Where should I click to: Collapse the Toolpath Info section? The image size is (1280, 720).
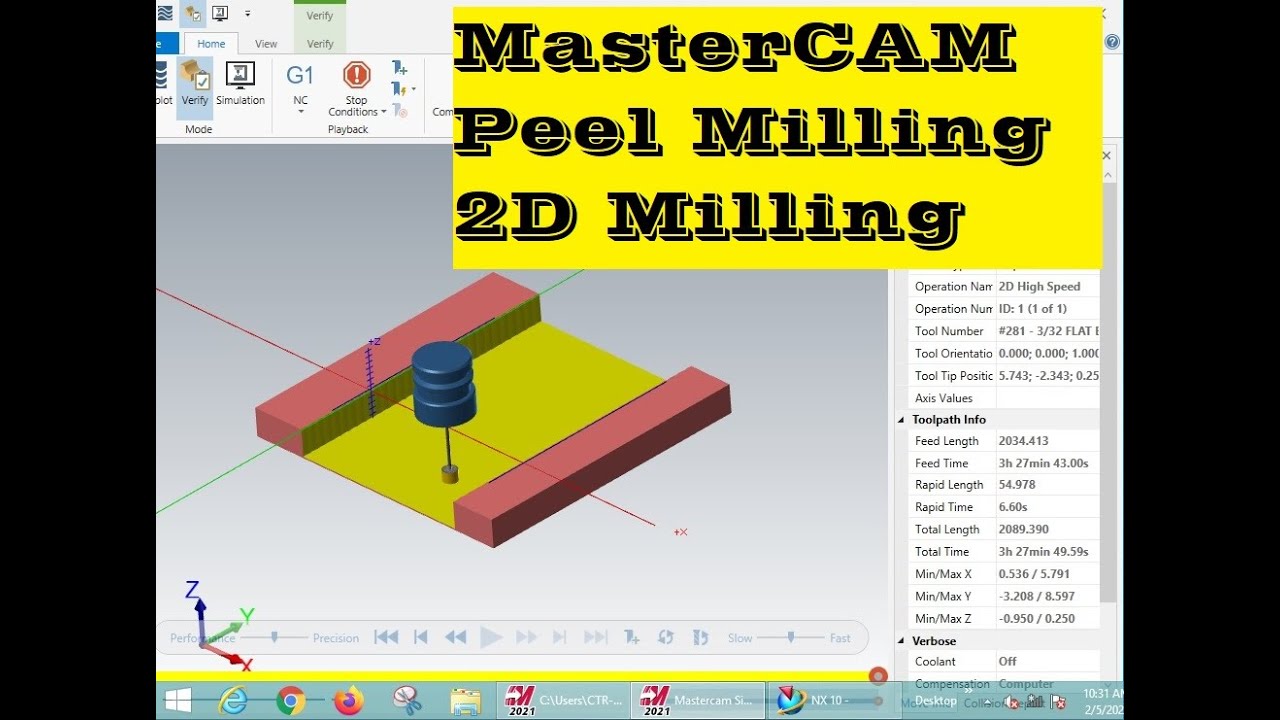pos(902,420)
